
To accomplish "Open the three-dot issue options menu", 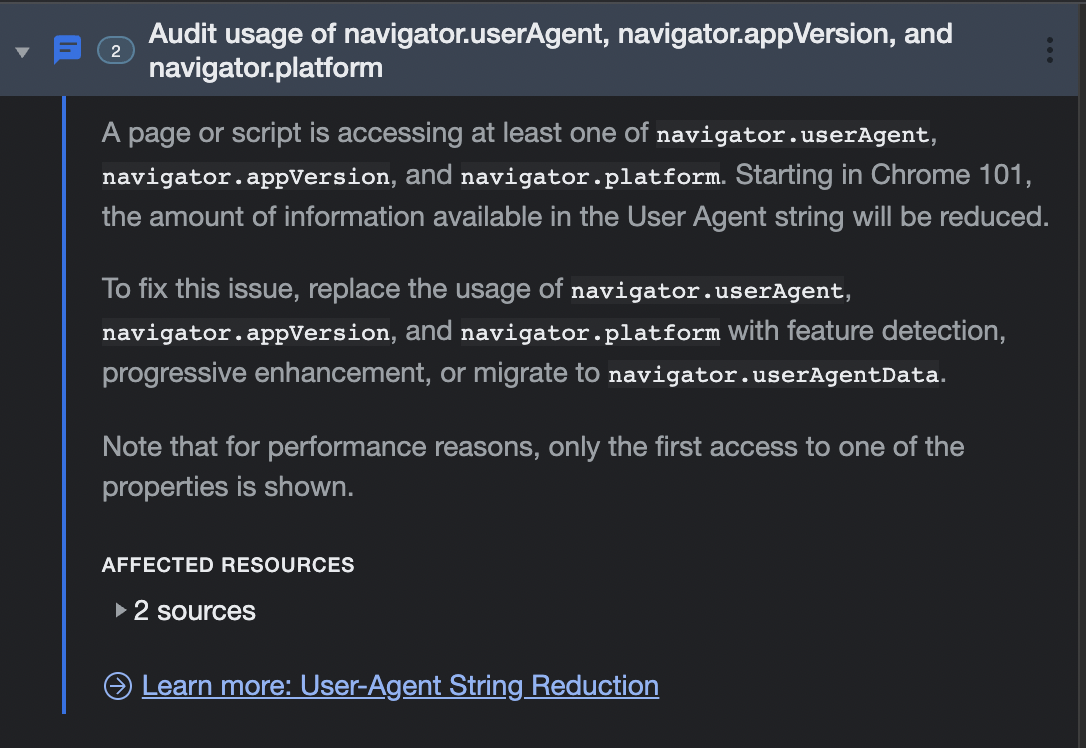I will [1050, 51].
